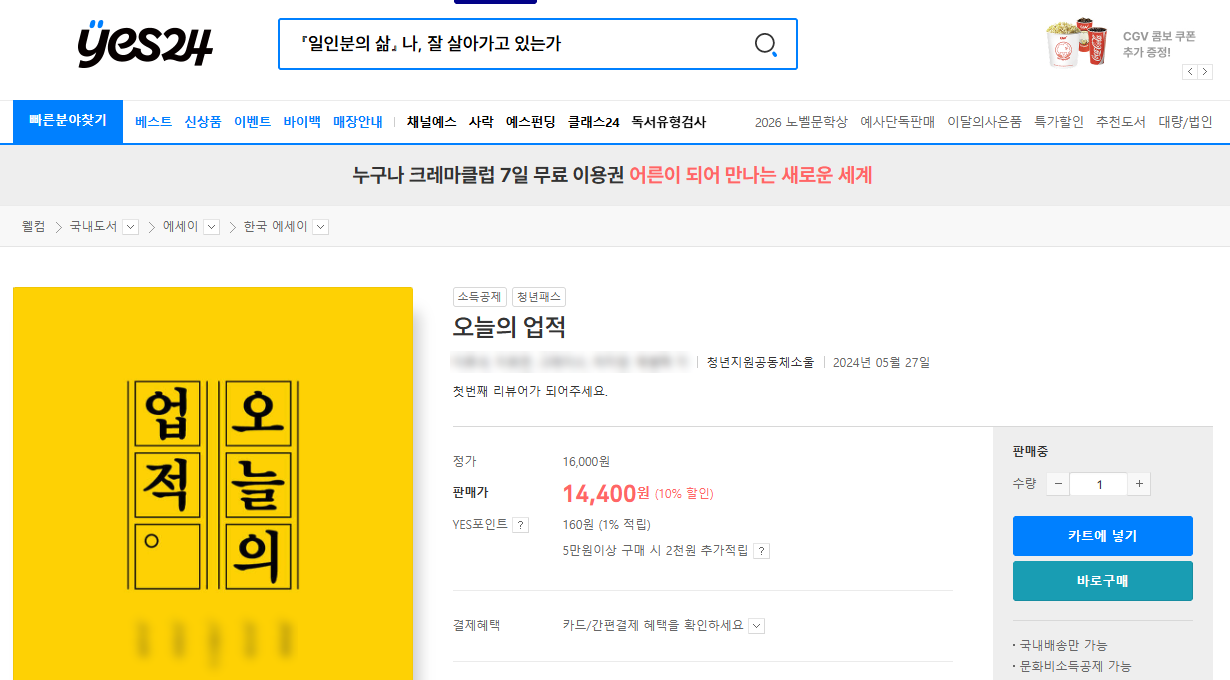Screen dimensions: 1230x680
Task: Click the CGV combo coupon popcorn image
Action: (1077, 44)
